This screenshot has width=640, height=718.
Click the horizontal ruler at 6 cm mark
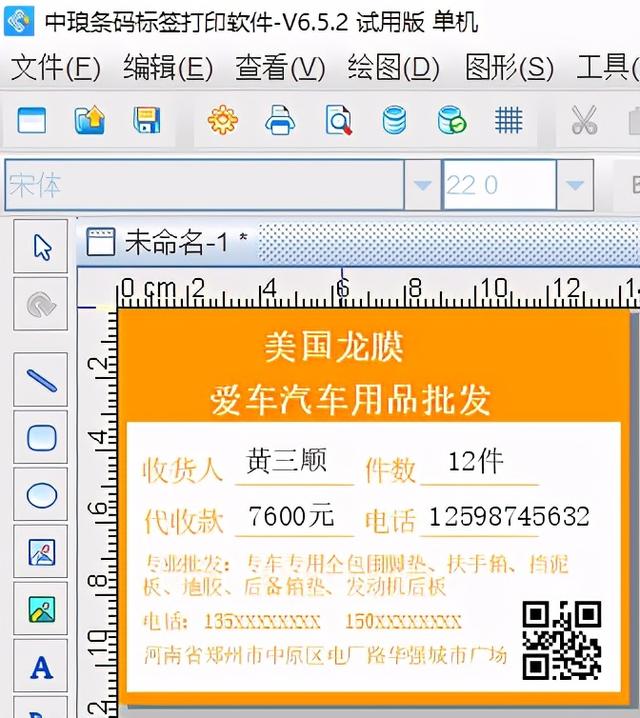pyautogui.click(x=342, y=288)
